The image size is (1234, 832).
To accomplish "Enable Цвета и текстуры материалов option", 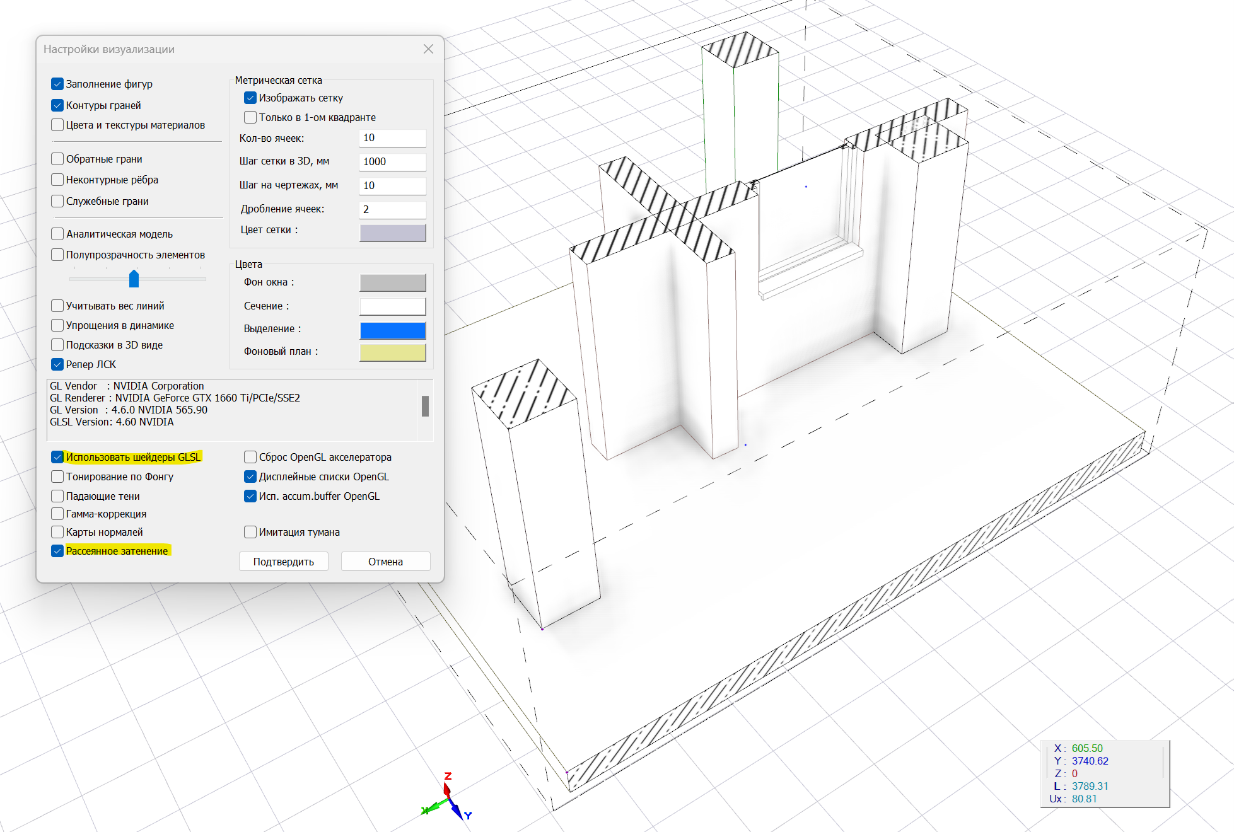I will pyautogui.click(x=58, y=125).
